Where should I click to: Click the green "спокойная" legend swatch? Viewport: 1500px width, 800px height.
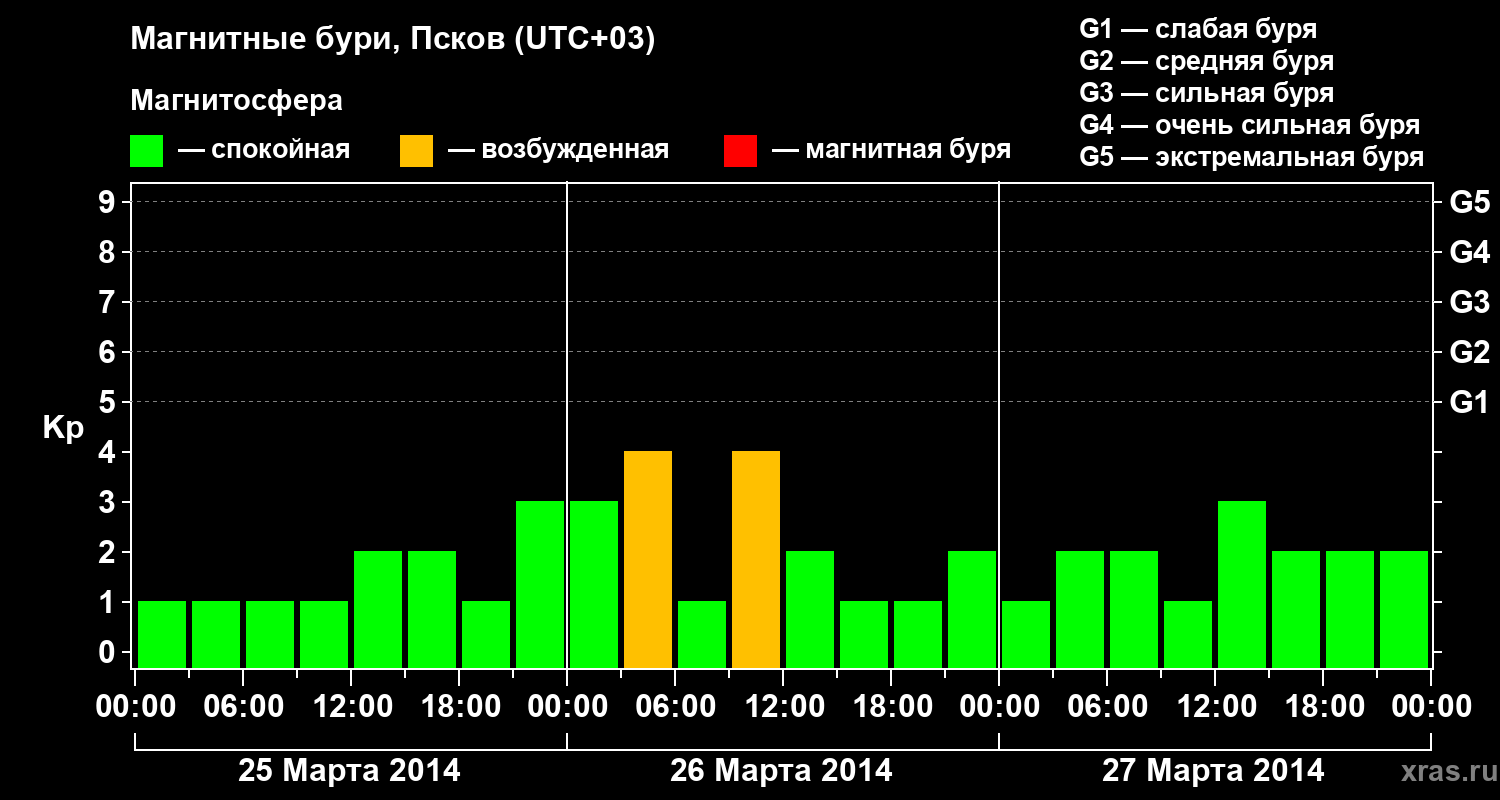146,151
